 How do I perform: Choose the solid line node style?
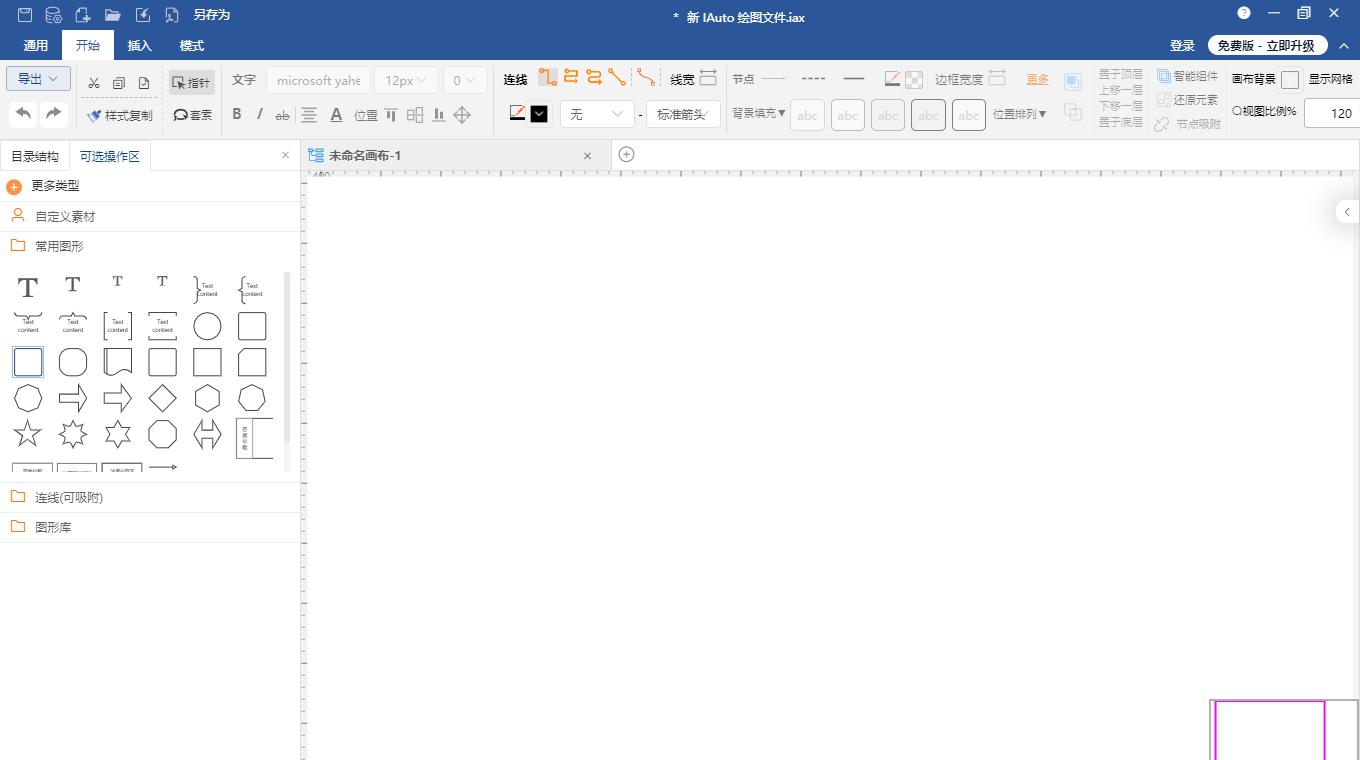pyautogui.click(x=854, y=78)
